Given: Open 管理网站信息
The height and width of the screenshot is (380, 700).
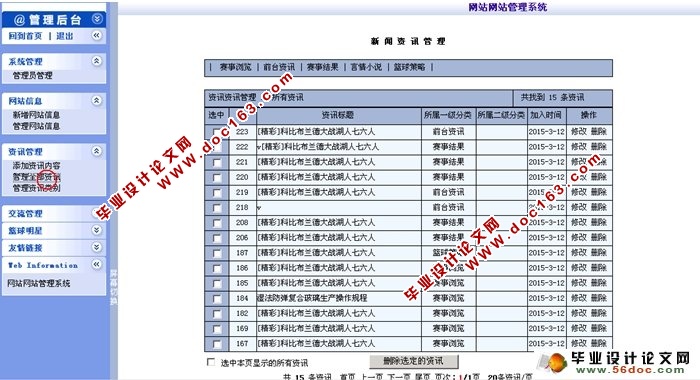Looking at the screenshot, I should (36, 126).
